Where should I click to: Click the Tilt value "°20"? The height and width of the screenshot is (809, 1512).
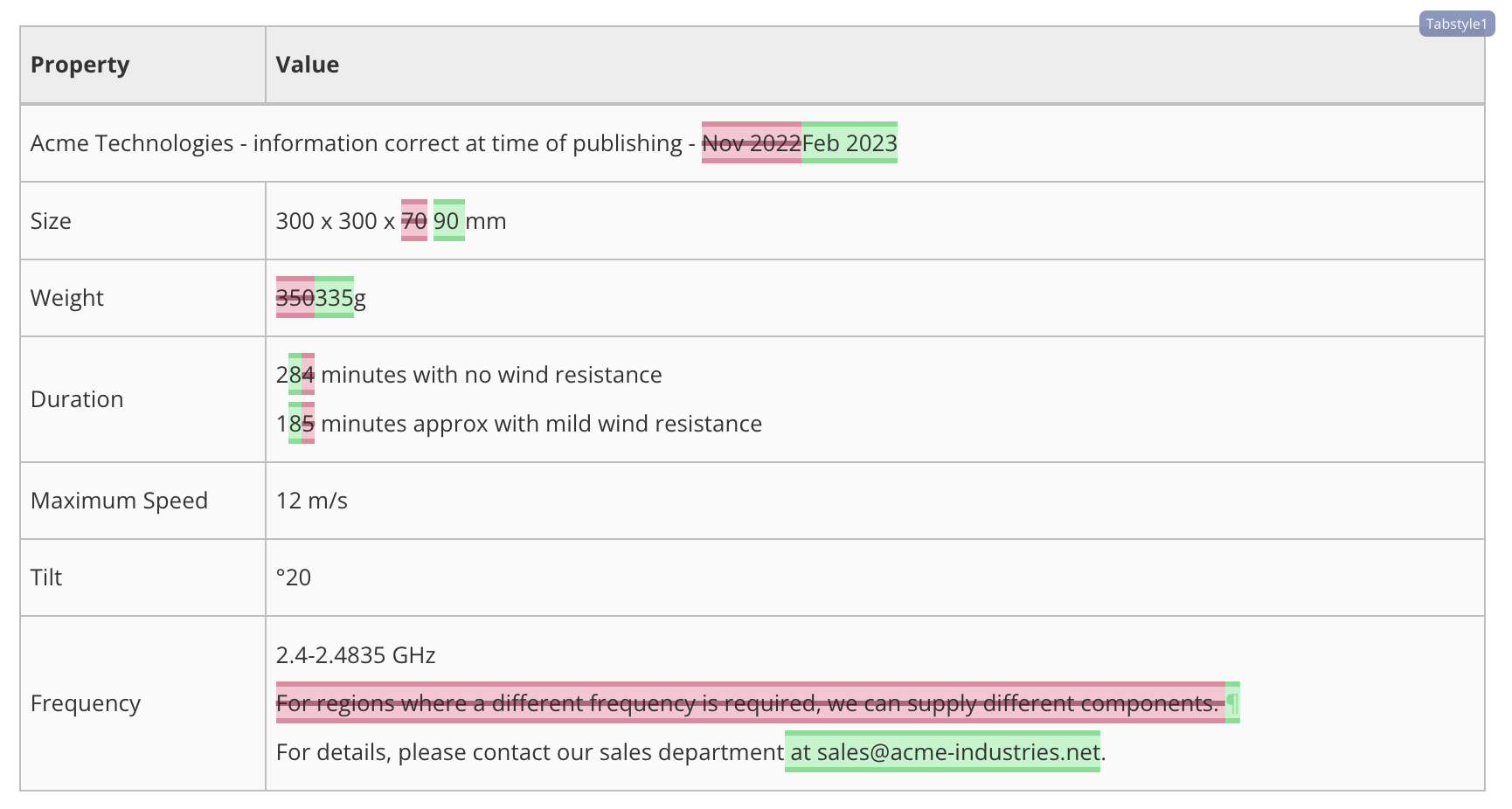[294, 577]
